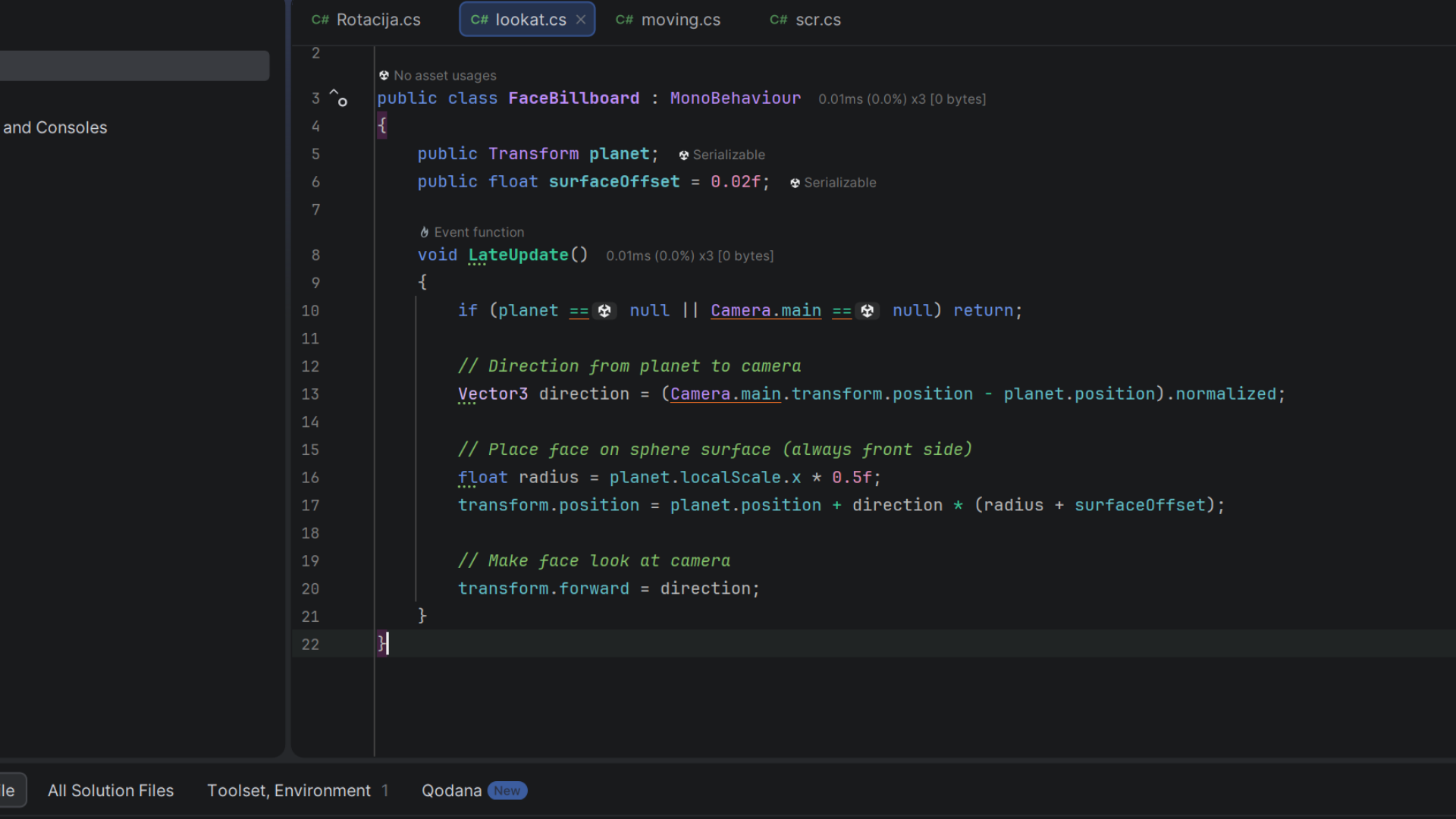
Task: Click the Unity icon before surfaceOffset's Serializable hint
Action: point(795,184)
